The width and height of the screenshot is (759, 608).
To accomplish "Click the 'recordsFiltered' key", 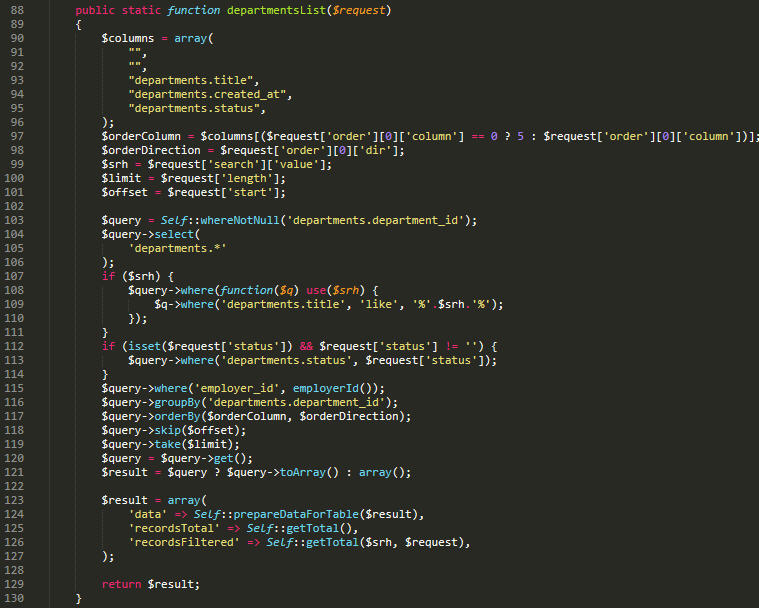I will click(x=184, y=543).
